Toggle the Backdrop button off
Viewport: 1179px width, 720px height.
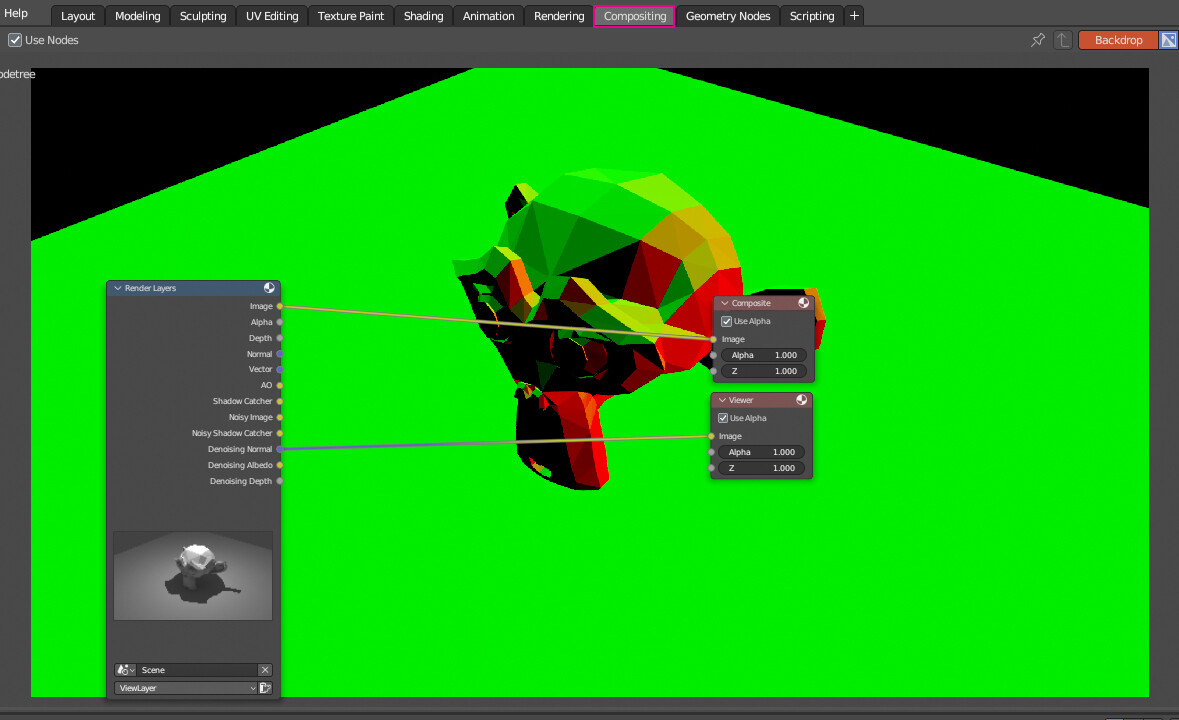(x=1118, y=40)
